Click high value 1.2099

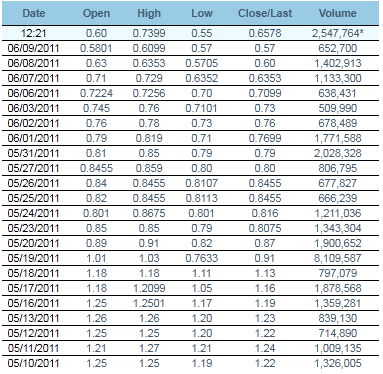coord(149,288)
